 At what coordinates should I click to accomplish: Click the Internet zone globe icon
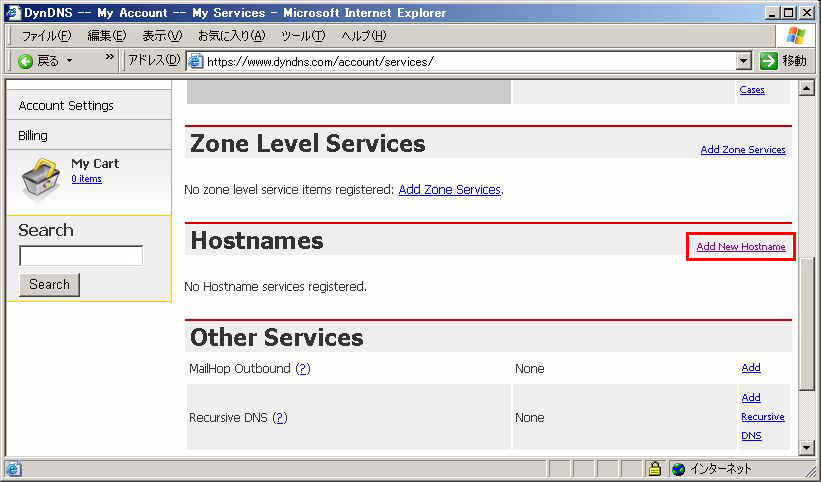(678, 469)
